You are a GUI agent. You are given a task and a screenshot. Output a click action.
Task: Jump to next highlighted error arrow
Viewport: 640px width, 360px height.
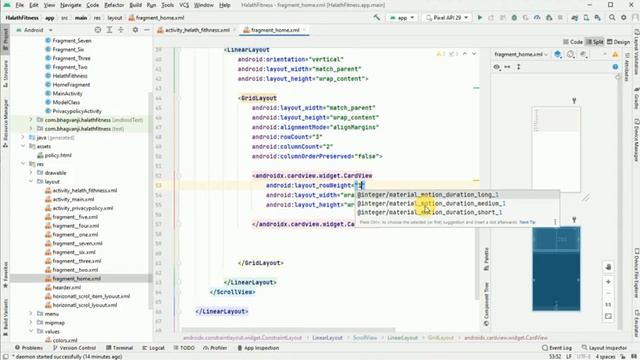474,54
